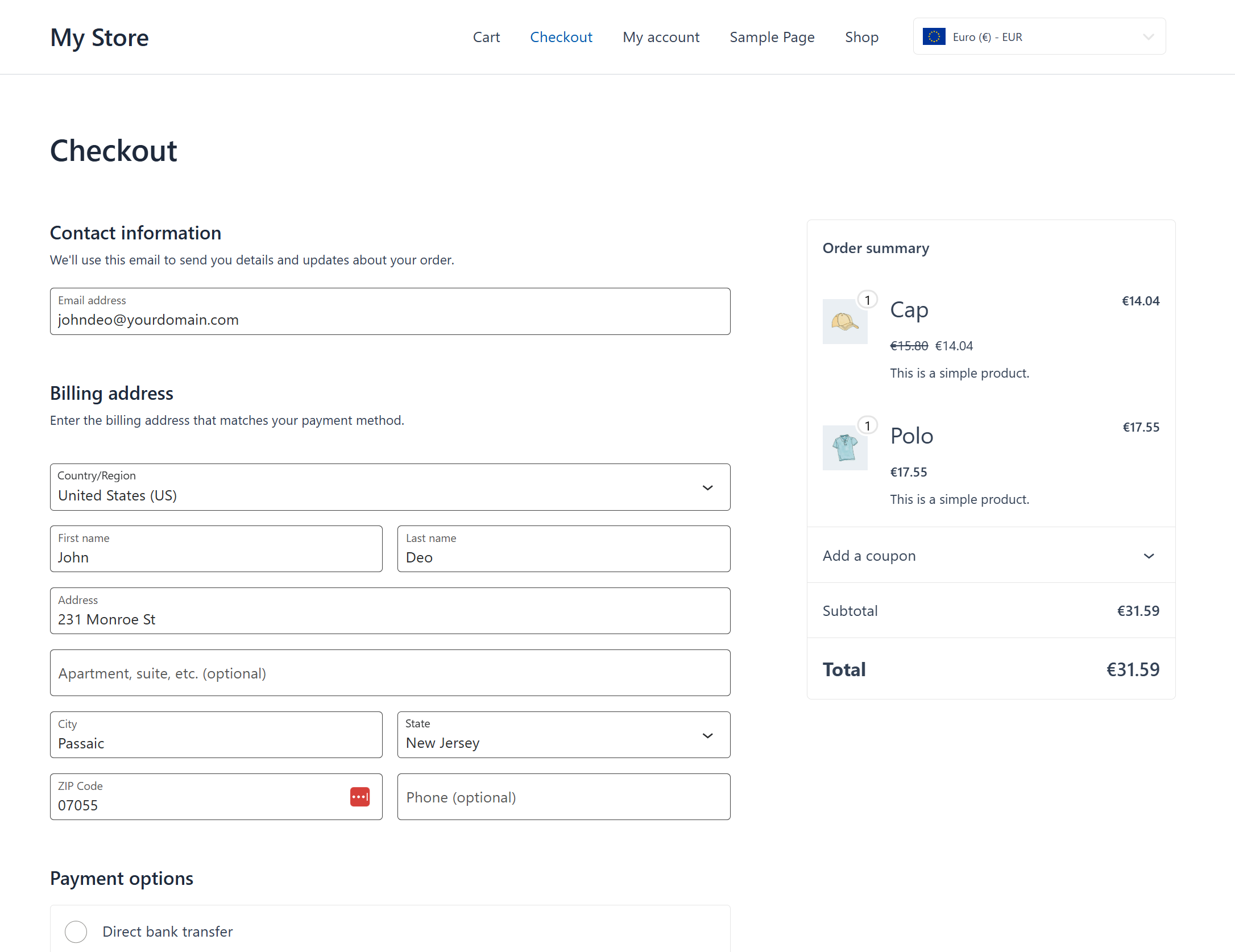Open the Sample Page link
1235x952 pixels.
click(x=772, y=37)
